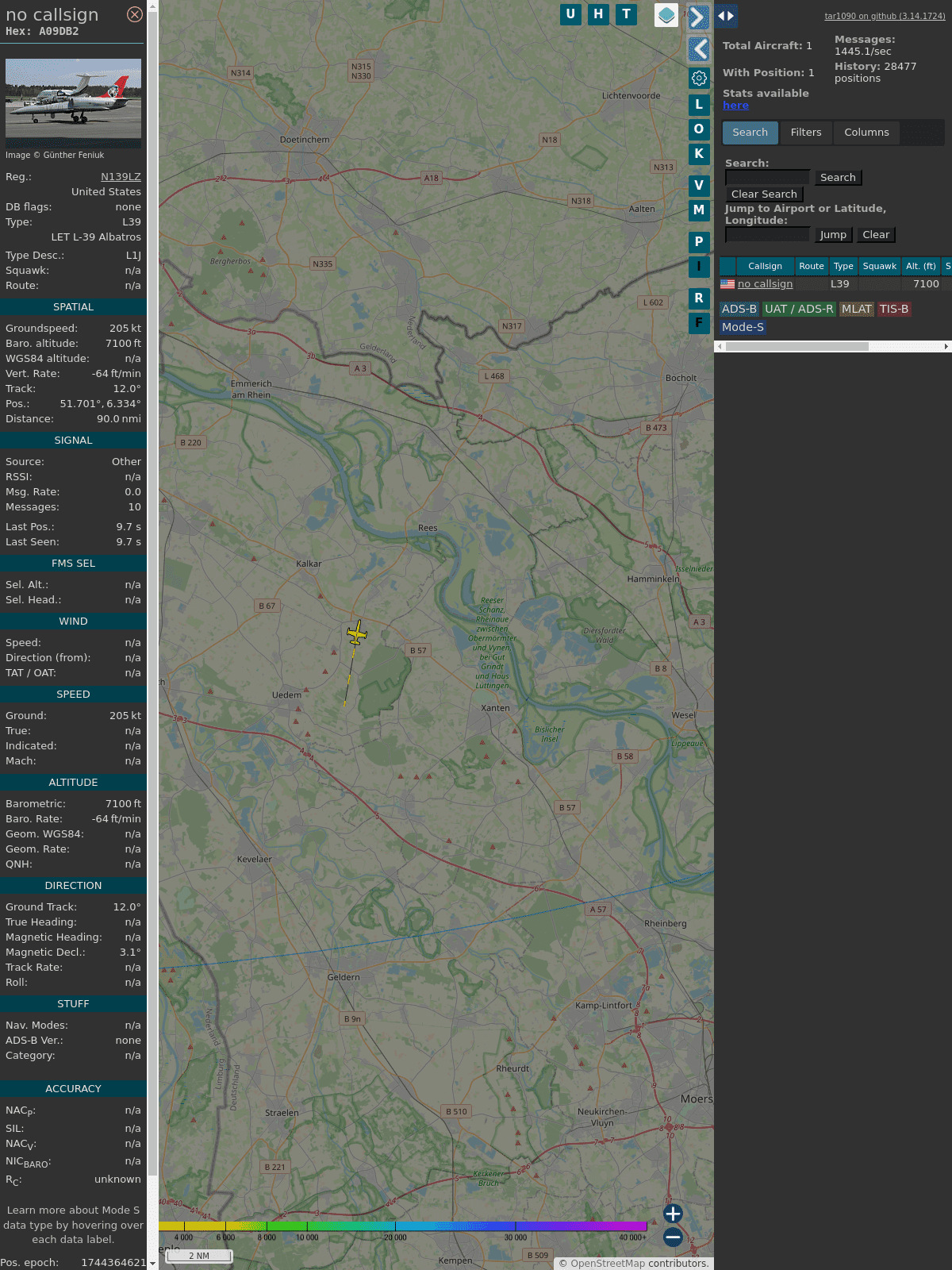Switch to the Search tab
This screenshot has height=1270, width=952.
tap(750, 133)
